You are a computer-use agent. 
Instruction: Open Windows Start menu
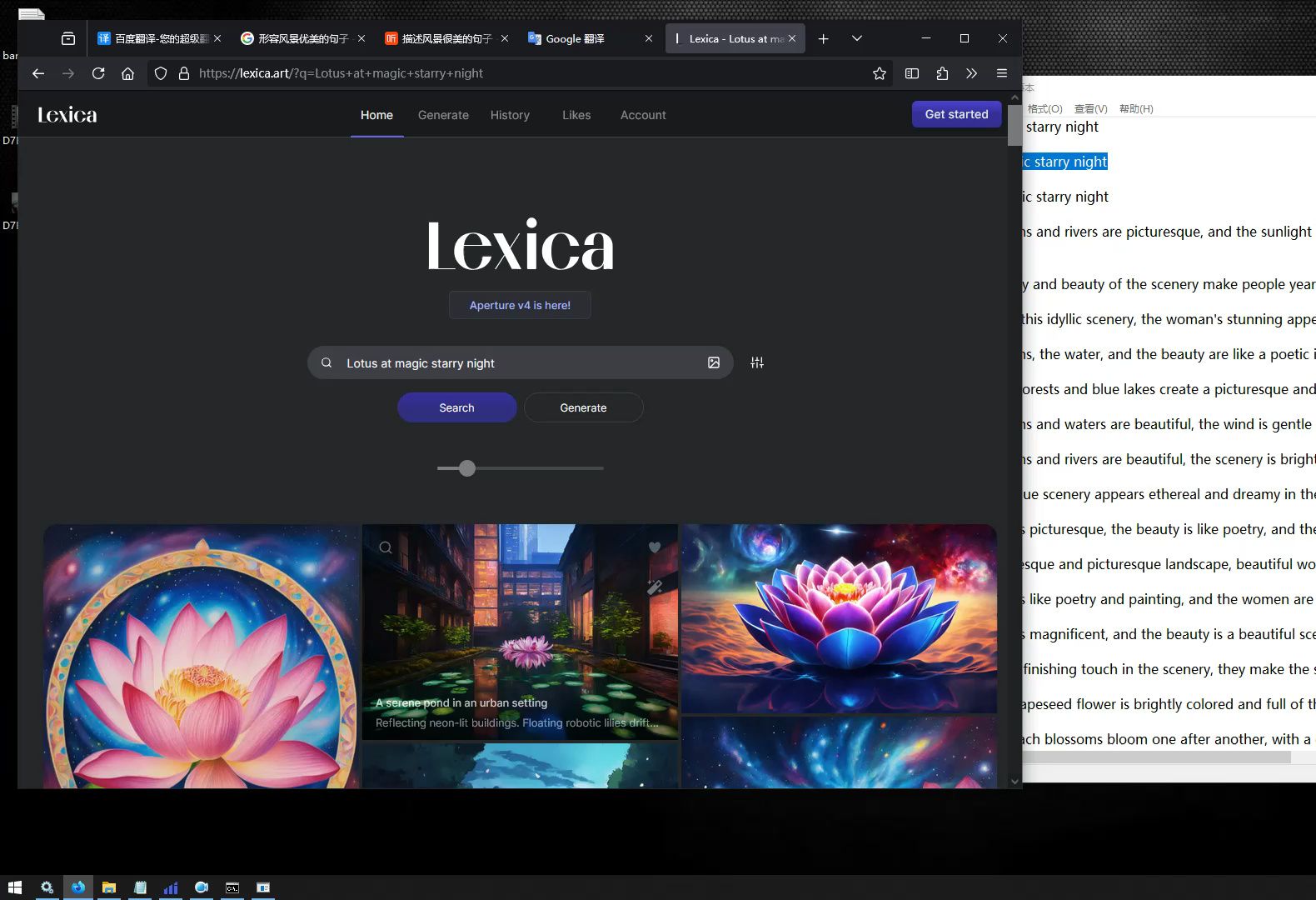tap(14, 887)
